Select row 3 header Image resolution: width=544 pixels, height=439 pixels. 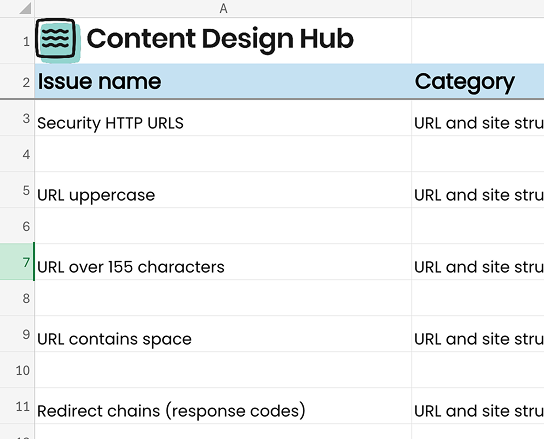(17, 118)
